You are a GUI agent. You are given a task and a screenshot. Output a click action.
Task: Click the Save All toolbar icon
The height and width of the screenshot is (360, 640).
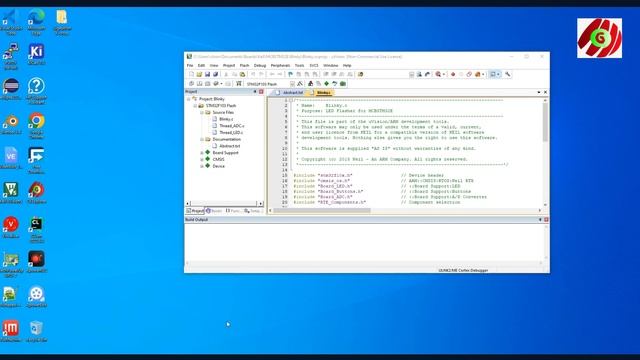216,74
